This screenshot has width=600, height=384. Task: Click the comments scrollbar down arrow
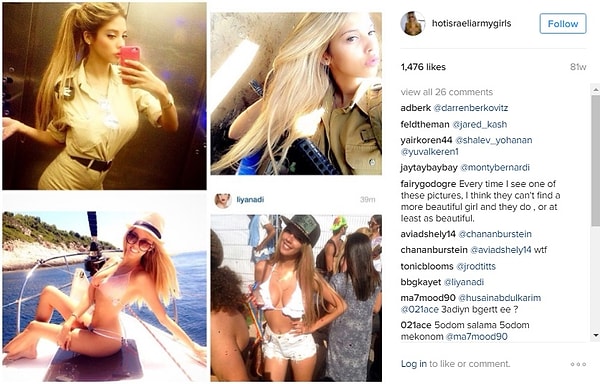(596, 335)
